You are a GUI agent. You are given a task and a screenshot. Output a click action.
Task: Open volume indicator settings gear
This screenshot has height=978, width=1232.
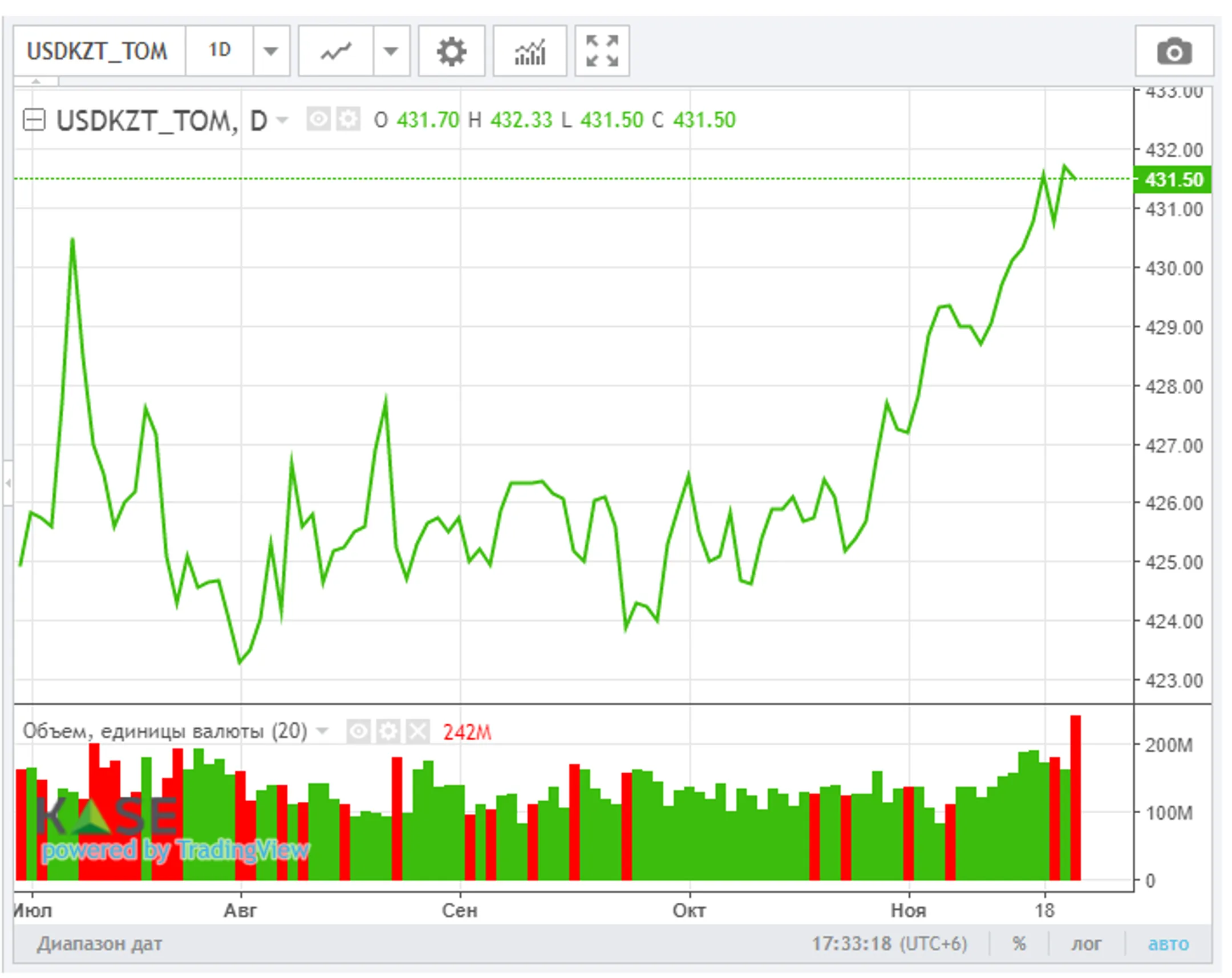[388, 731]
